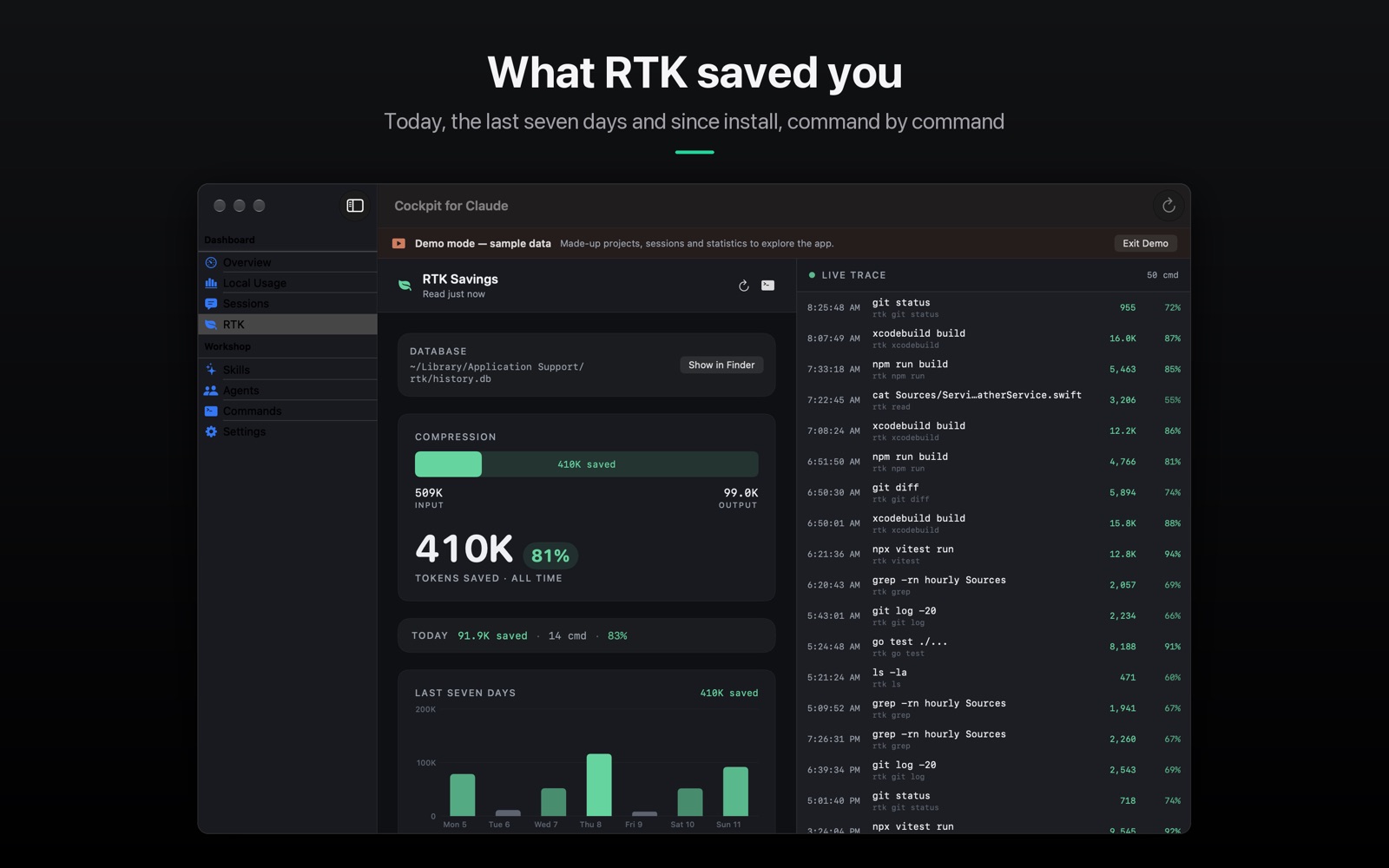Open the terminal icon beside RTK Savings
The width and height of the screenshot is (1389, 868).
[768, 286]
